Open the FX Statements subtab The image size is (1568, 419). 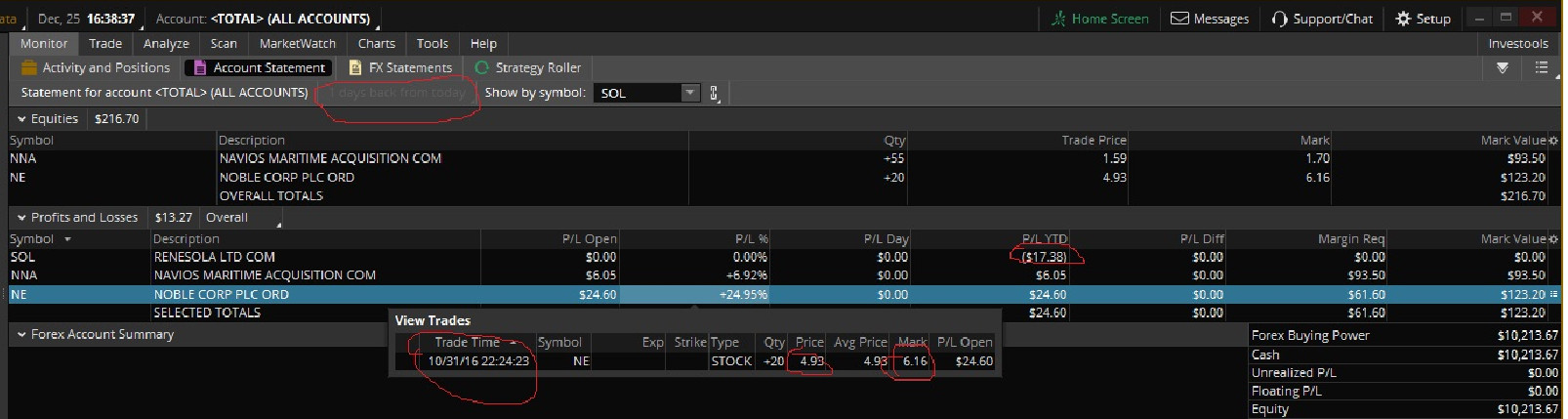400,67
